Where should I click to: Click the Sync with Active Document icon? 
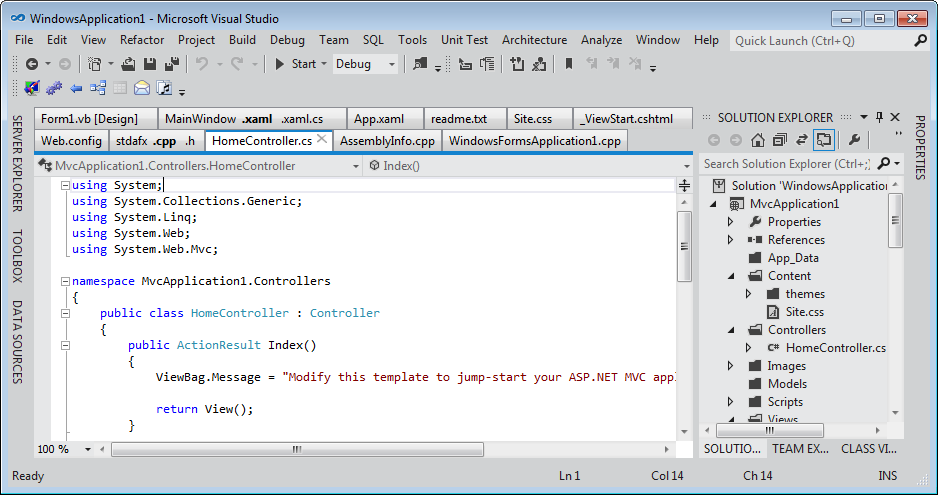coord(802,140)
